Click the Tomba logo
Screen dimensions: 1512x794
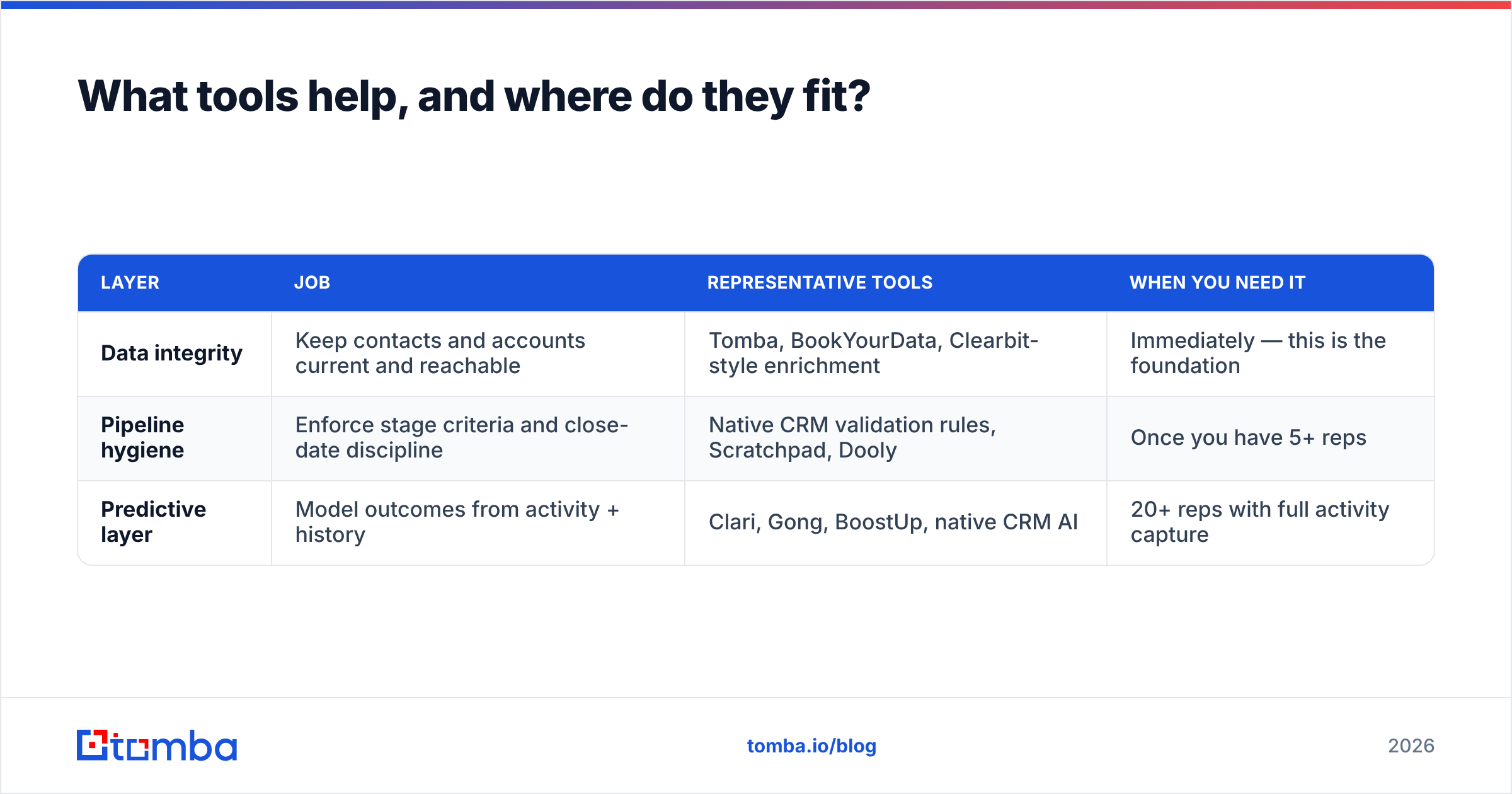[x=157, y=745]
